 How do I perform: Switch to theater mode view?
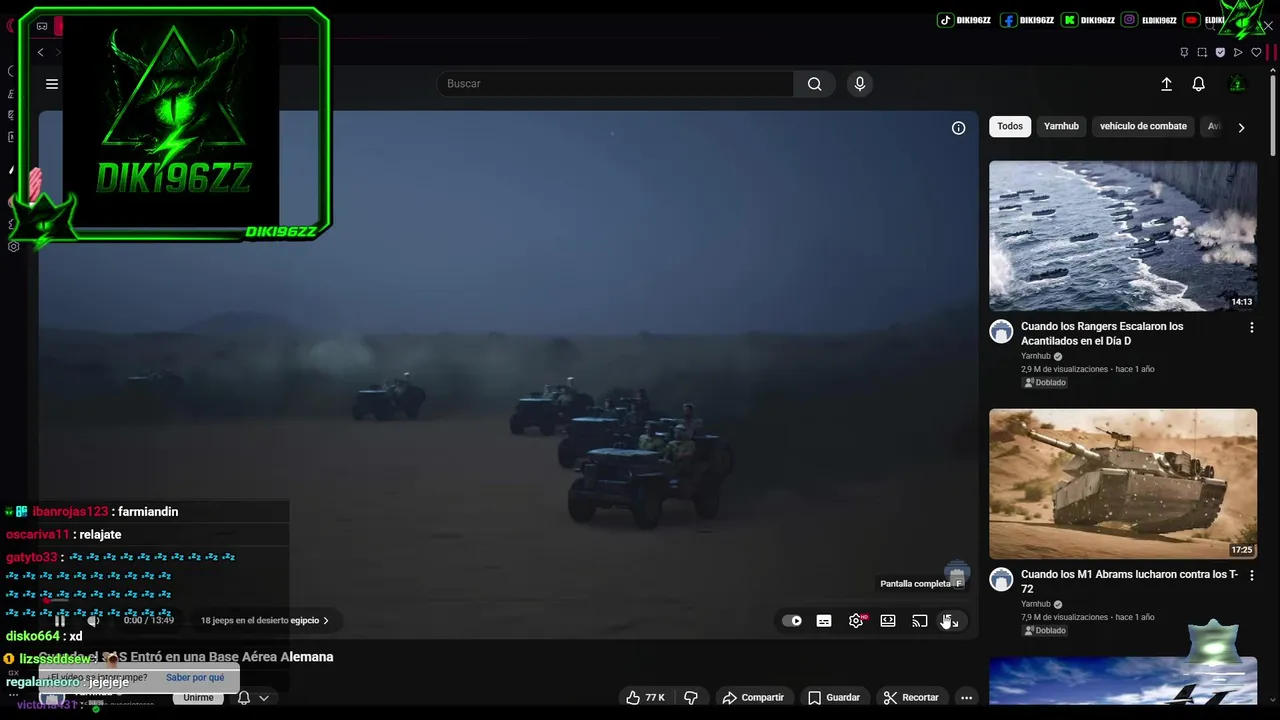point(888,621)
